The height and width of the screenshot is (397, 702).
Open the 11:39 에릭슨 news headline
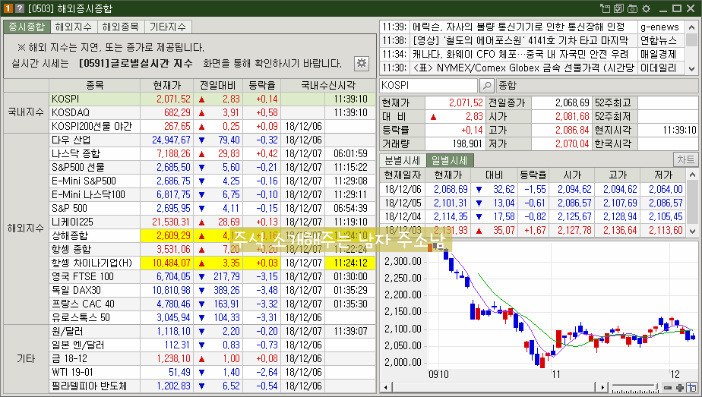518,27
